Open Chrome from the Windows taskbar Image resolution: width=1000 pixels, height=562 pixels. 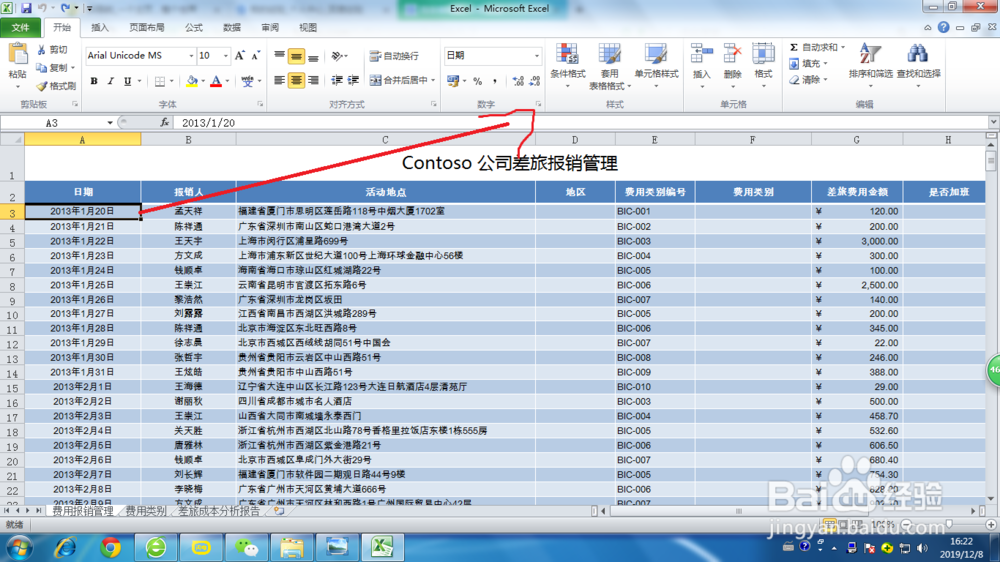point(111,547)
